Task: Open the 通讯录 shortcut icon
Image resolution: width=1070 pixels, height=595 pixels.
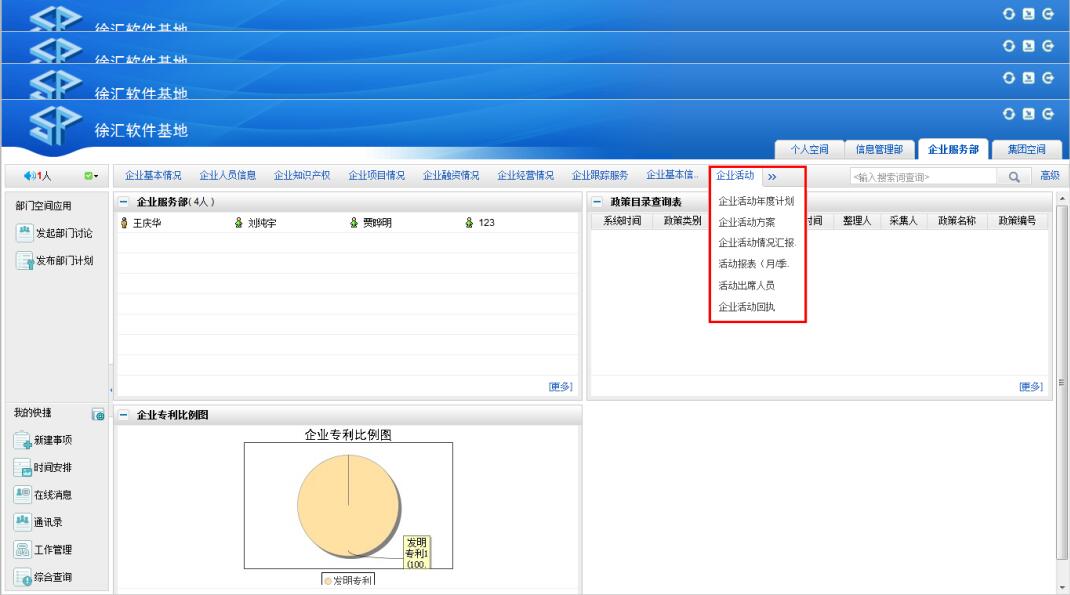Action: click(23, 522)
